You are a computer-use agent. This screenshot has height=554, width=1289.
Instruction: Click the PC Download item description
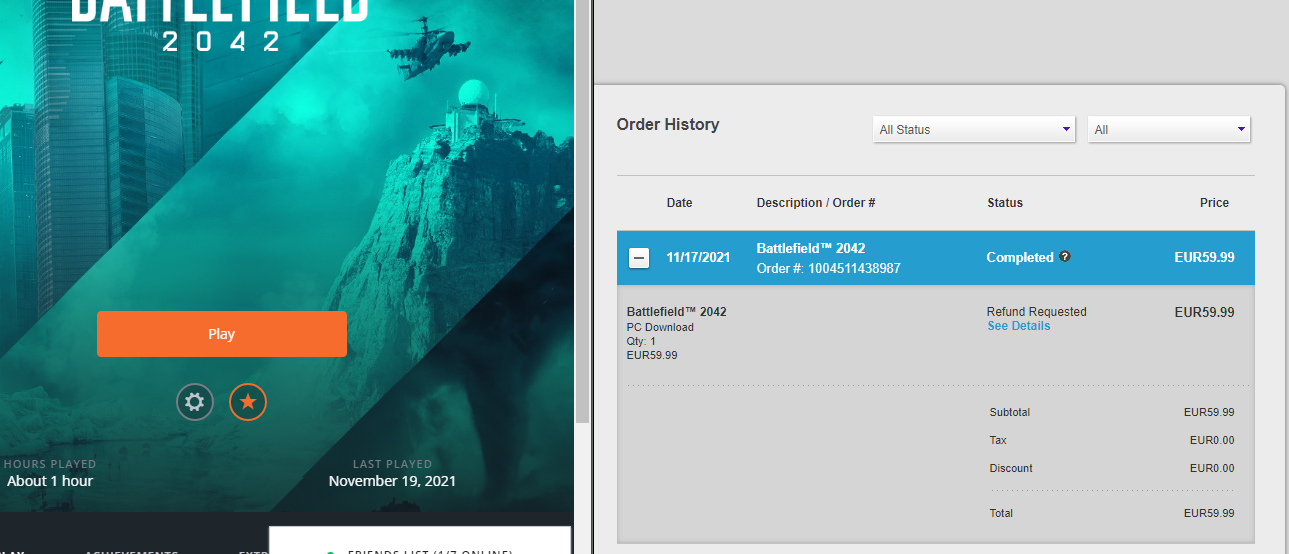tap(659, 327)
